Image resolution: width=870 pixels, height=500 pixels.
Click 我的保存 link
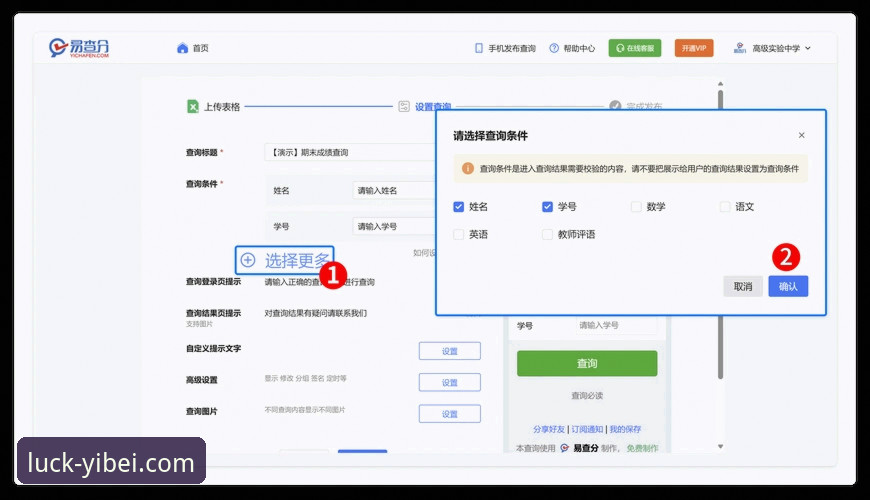pyautogui.click(x=625, y=429)
